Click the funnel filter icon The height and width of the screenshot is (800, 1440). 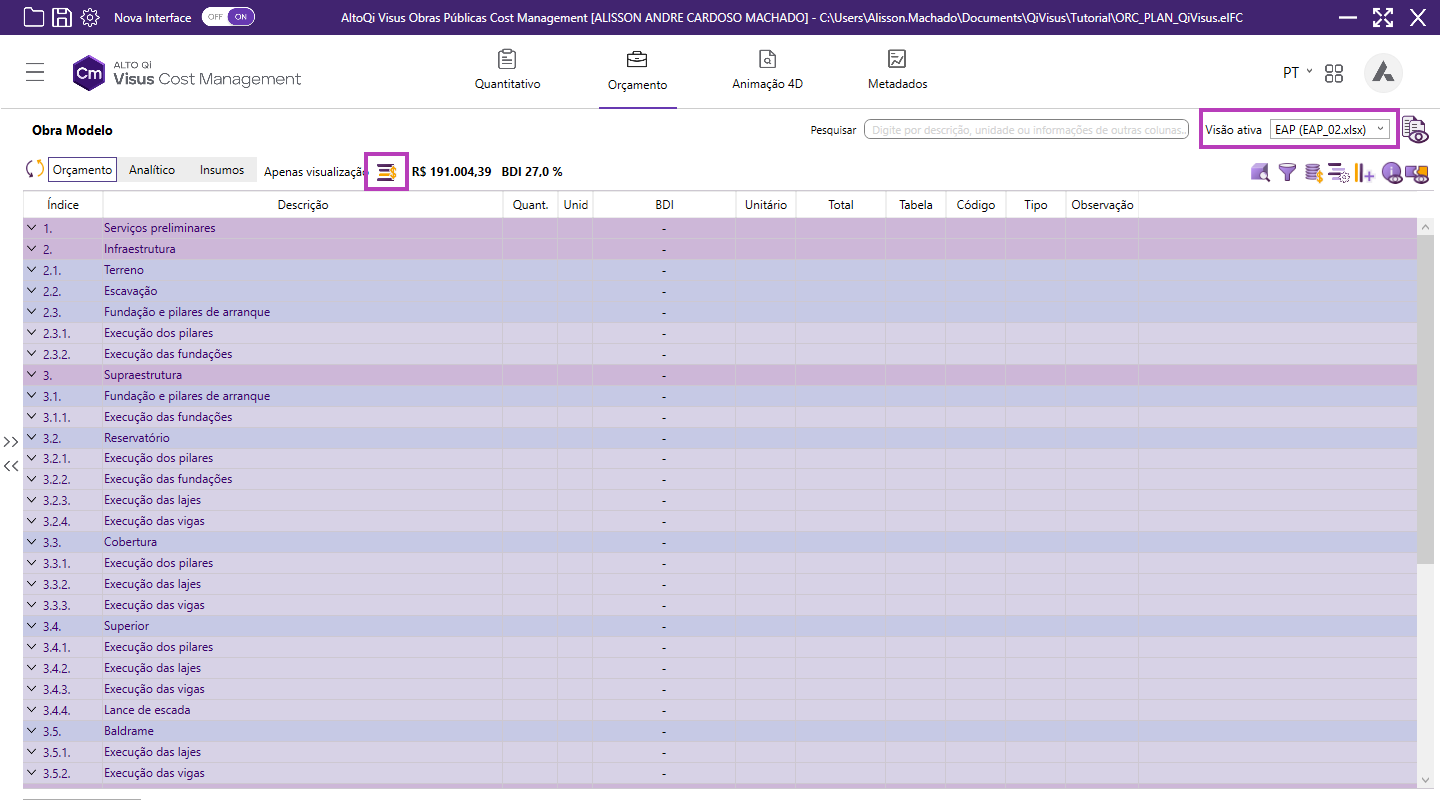(1287, 173)
